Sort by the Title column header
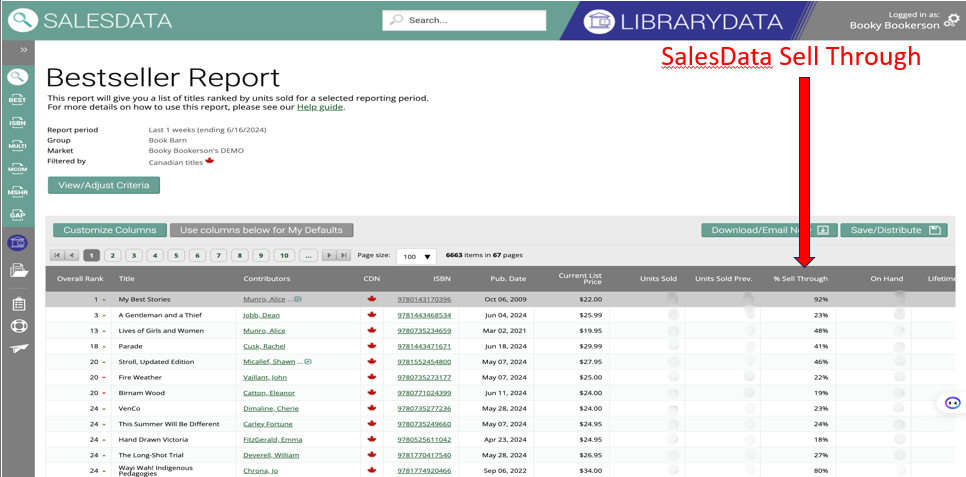 (126, 279)
